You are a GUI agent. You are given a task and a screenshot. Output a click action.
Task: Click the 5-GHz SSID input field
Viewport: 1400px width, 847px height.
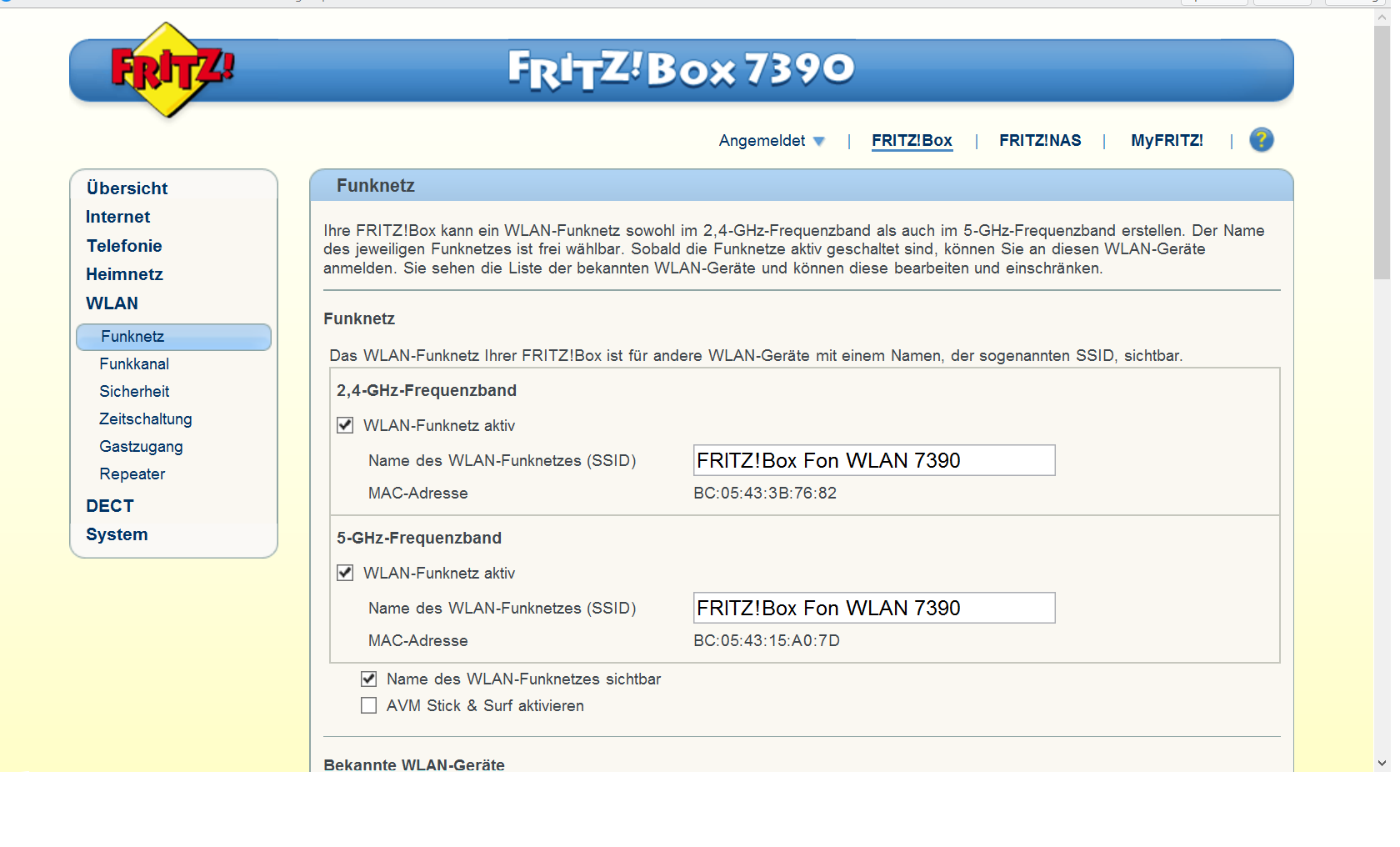[x=874, y=608]
